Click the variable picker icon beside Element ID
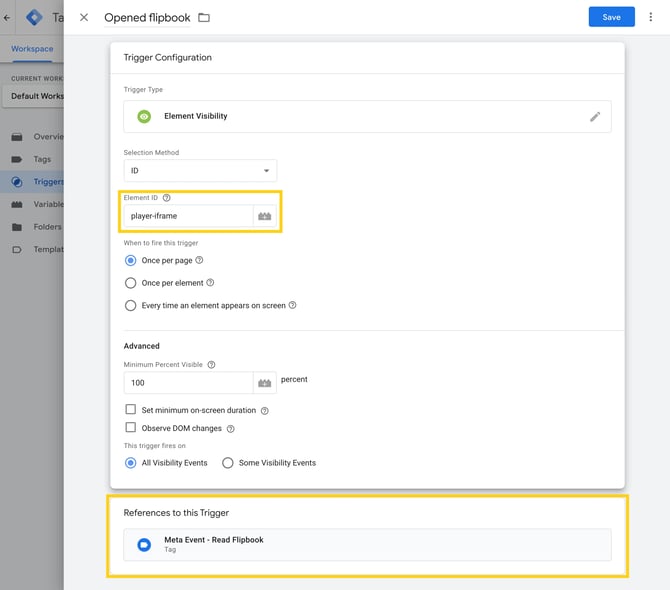The height and width of the screenshot is (590, 670). point(264,216)
